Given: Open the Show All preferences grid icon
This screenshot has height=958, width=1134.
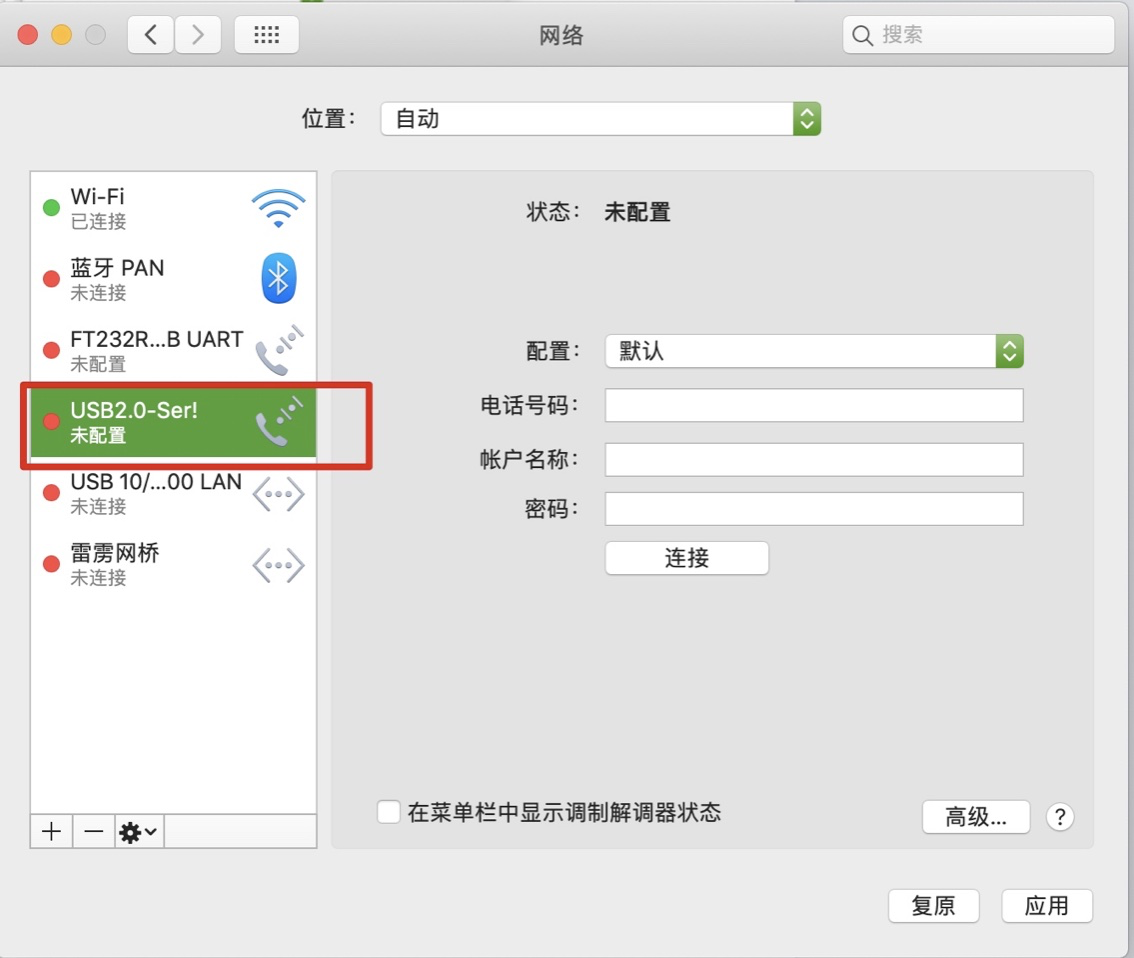Looking at the screenshot, I should tap(265, 33).
